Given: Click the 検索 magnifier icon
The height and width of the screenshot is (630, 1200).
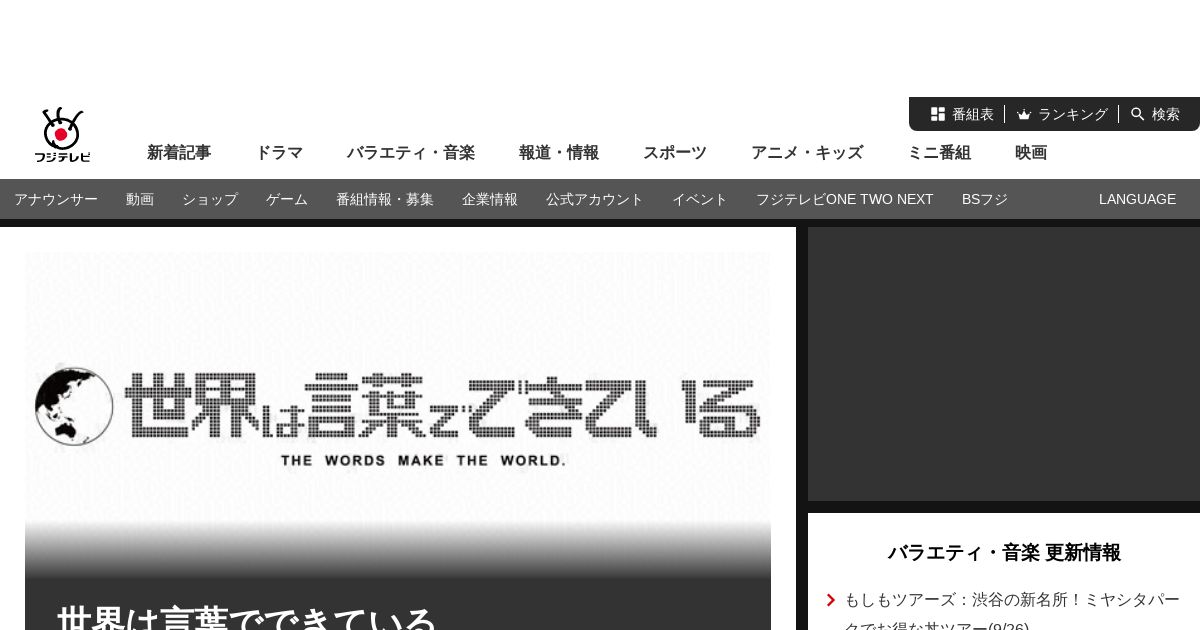Looking at the screenshot, I should click(1138, 114).
